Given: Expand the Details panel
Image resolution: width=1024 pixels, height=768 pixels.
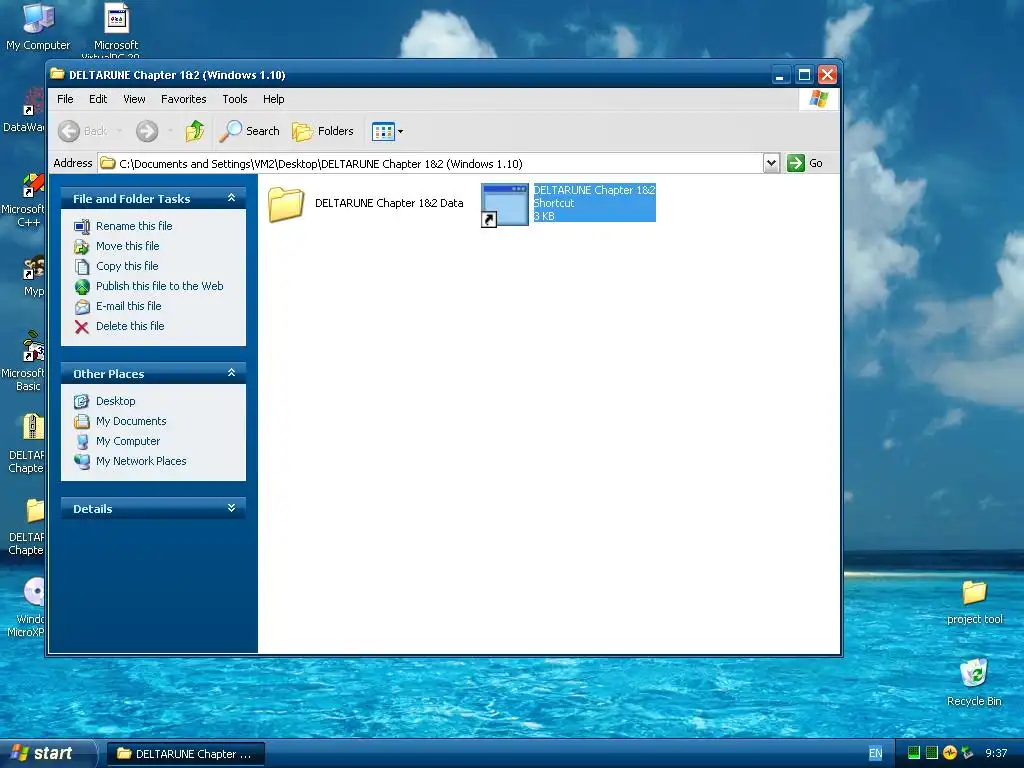Looking at the screenshot, I should [x=231, y=508].
